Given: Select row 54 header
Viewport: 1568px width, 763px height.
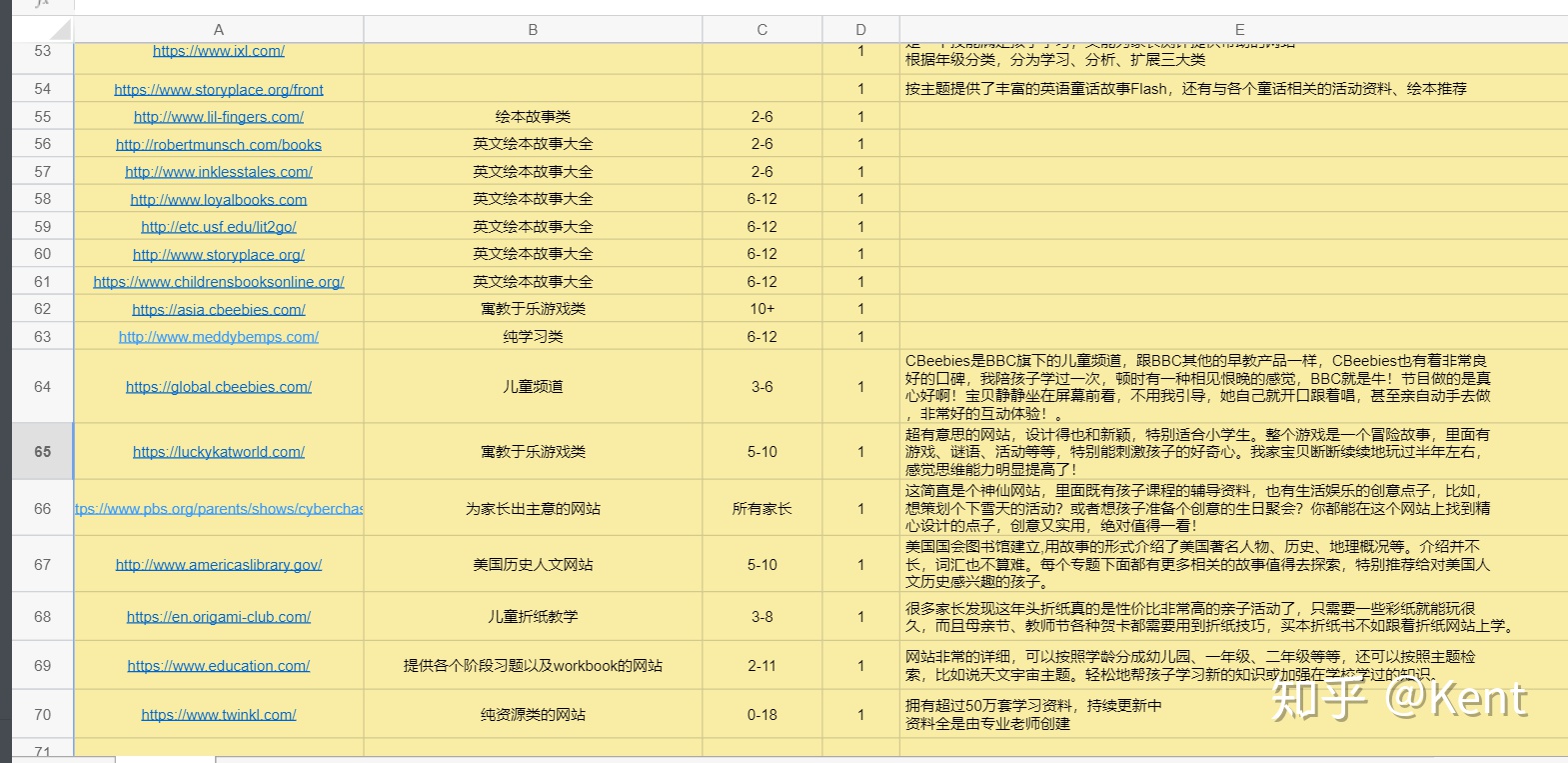Looking at the screenshot, I should [42, 89].
